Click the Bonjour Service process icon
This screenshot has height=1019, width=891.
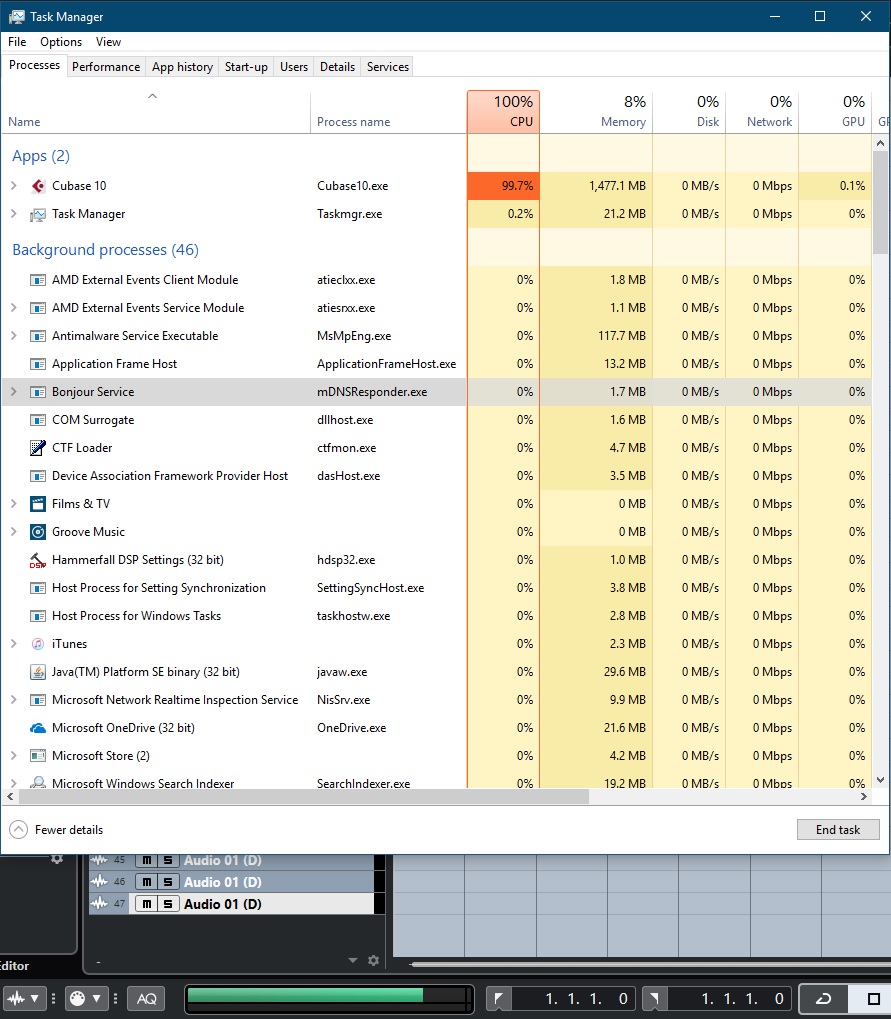[x=38, y=392]
